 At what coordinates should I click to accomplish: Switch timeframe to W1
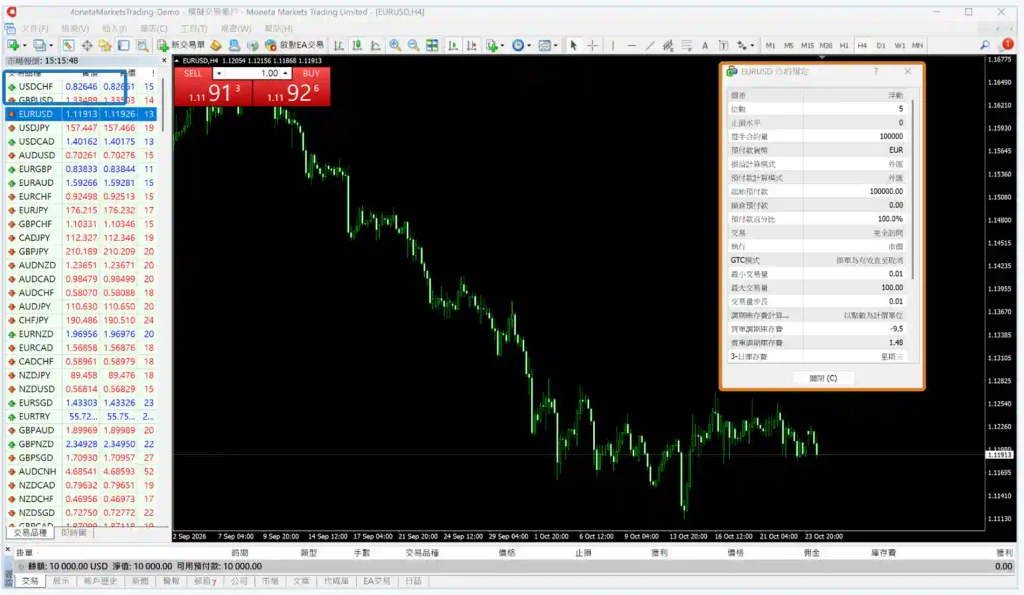(x=899, y=45)
